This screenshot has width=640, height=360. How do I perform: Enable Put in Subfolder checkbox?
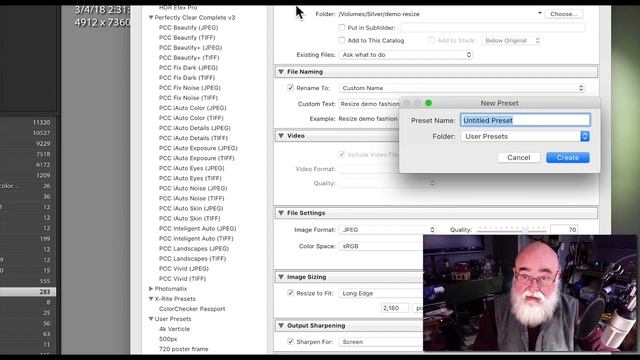[x=341, y=28]
